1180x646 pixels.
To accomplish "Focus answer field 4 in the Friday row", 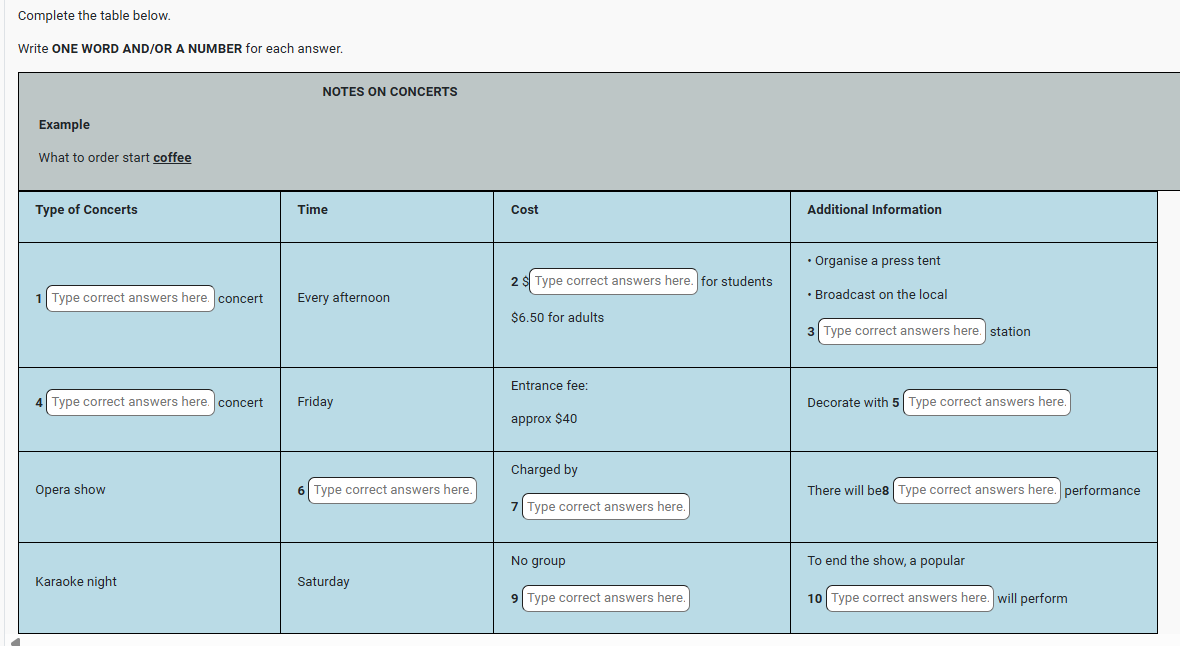I will (130, 402).
